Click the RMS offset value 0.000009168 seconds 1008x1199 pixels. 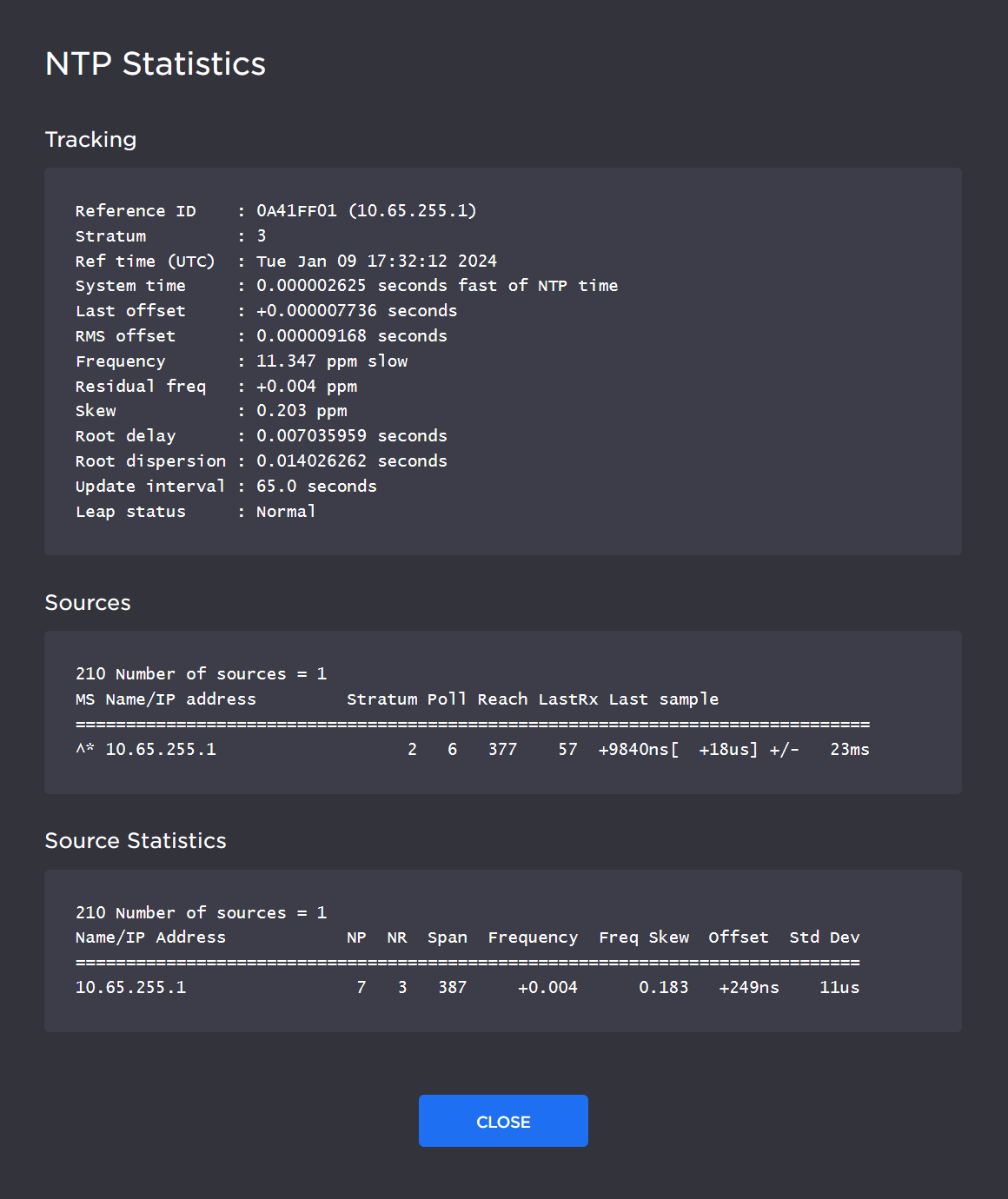(351, 336)
